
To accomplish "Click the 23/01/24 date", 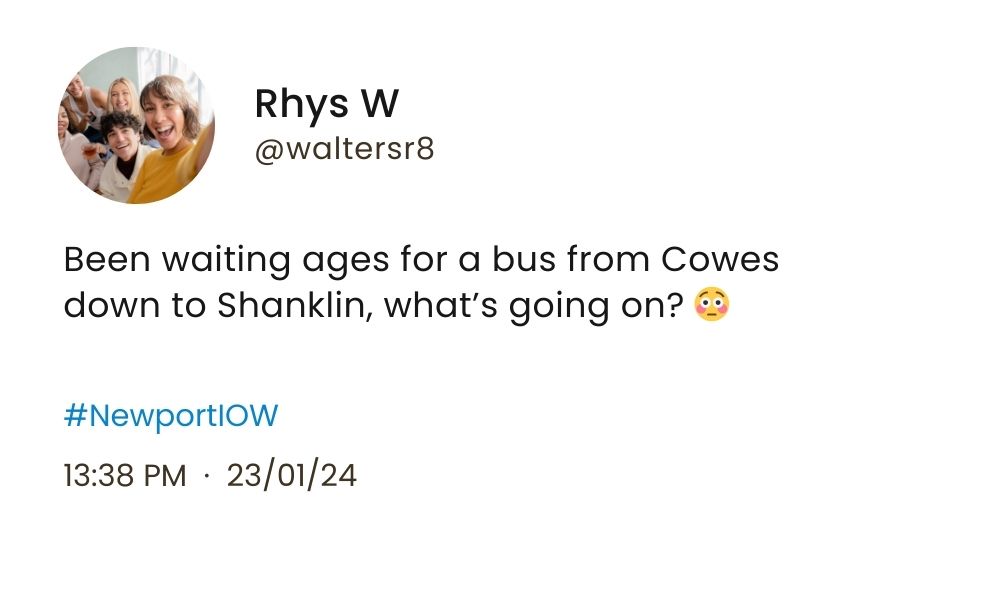I will coord(291,475).
